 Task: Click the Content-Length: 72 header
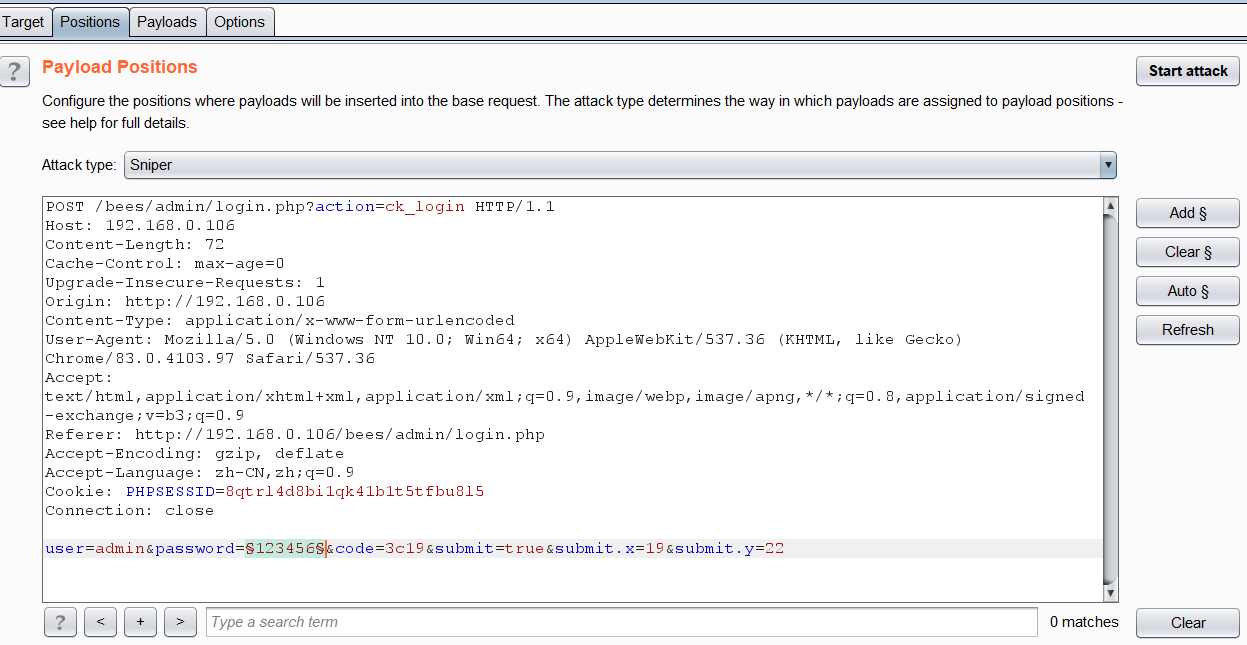click(135, 245)
